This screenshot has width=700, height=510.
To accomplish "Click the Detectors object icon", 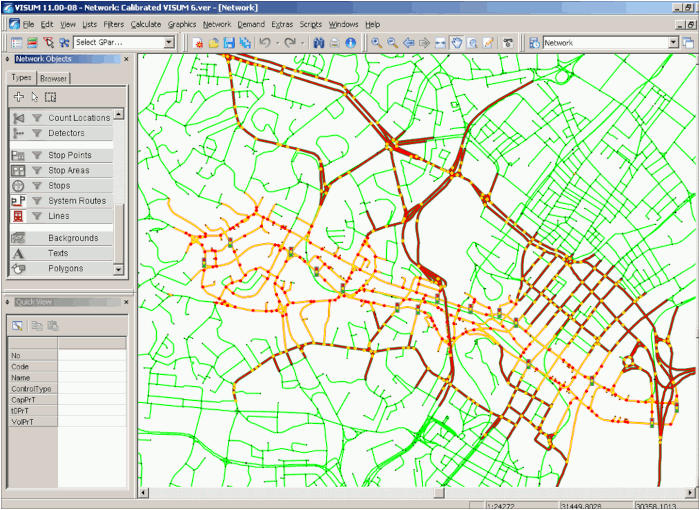I will [x=18, y=133].
